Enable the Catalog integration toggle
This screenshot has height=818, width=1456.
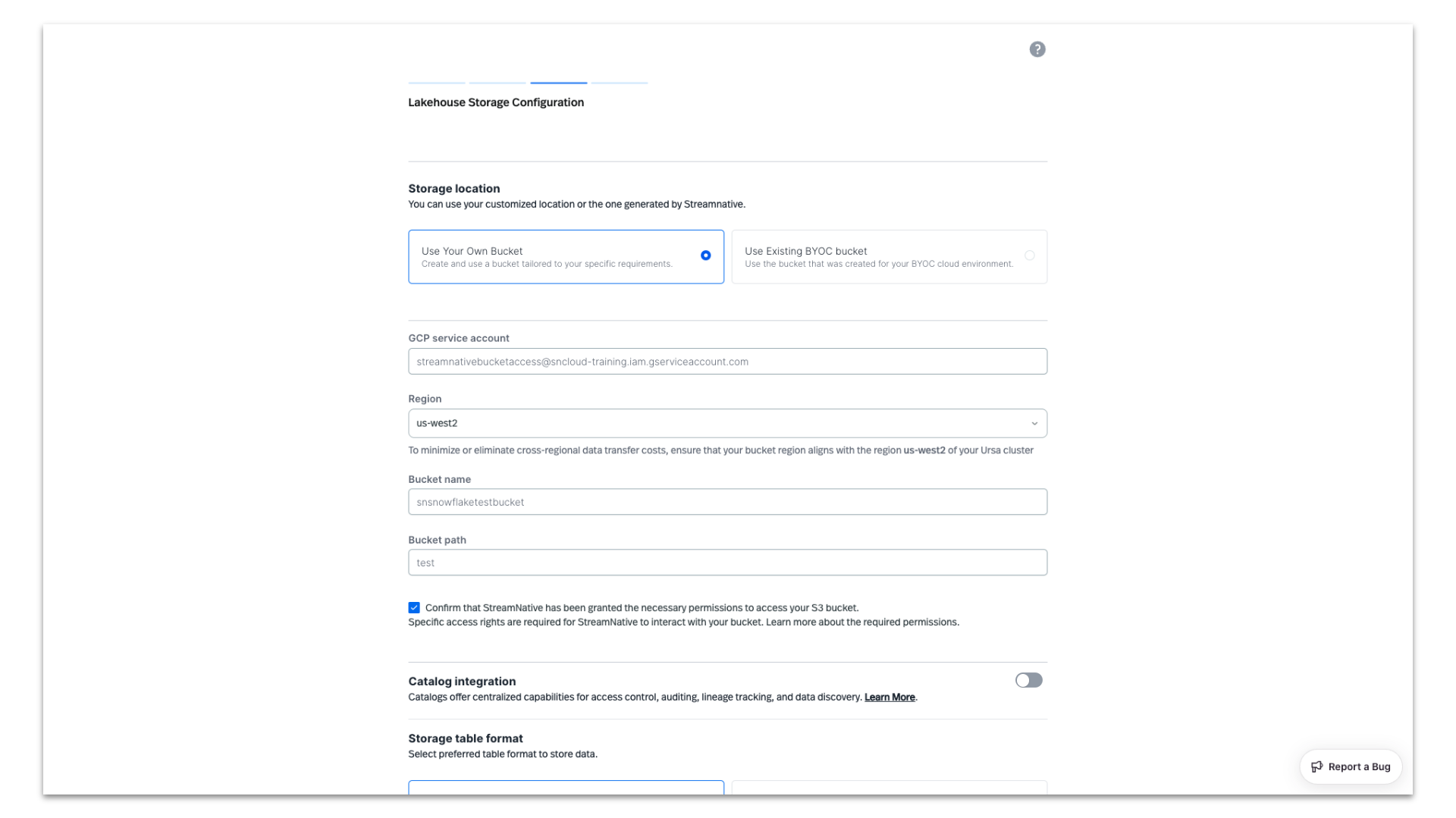point(1028,680)
